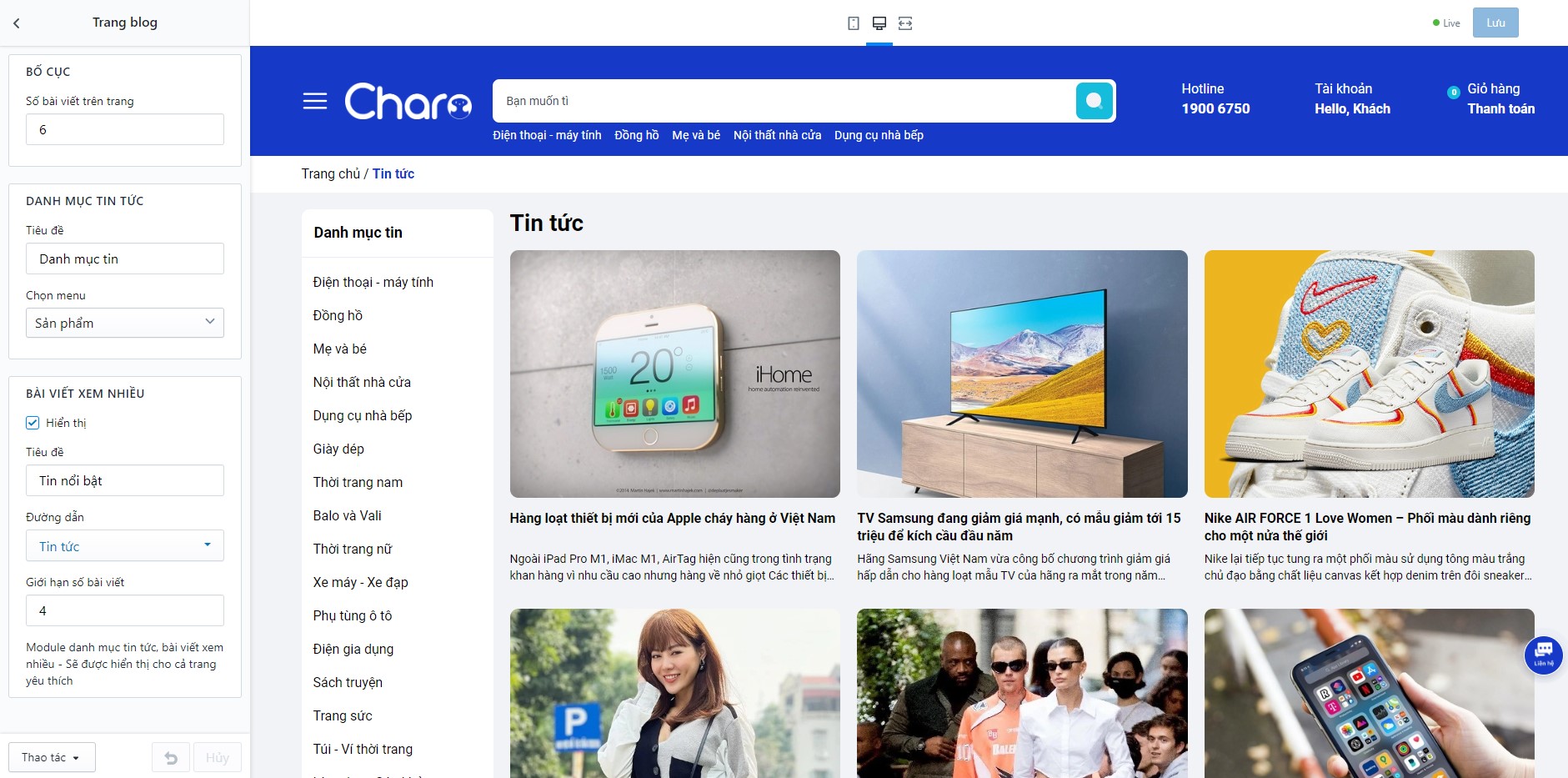Open the woman at parking sign thumbnail
1568x778 pixels.
675,693
